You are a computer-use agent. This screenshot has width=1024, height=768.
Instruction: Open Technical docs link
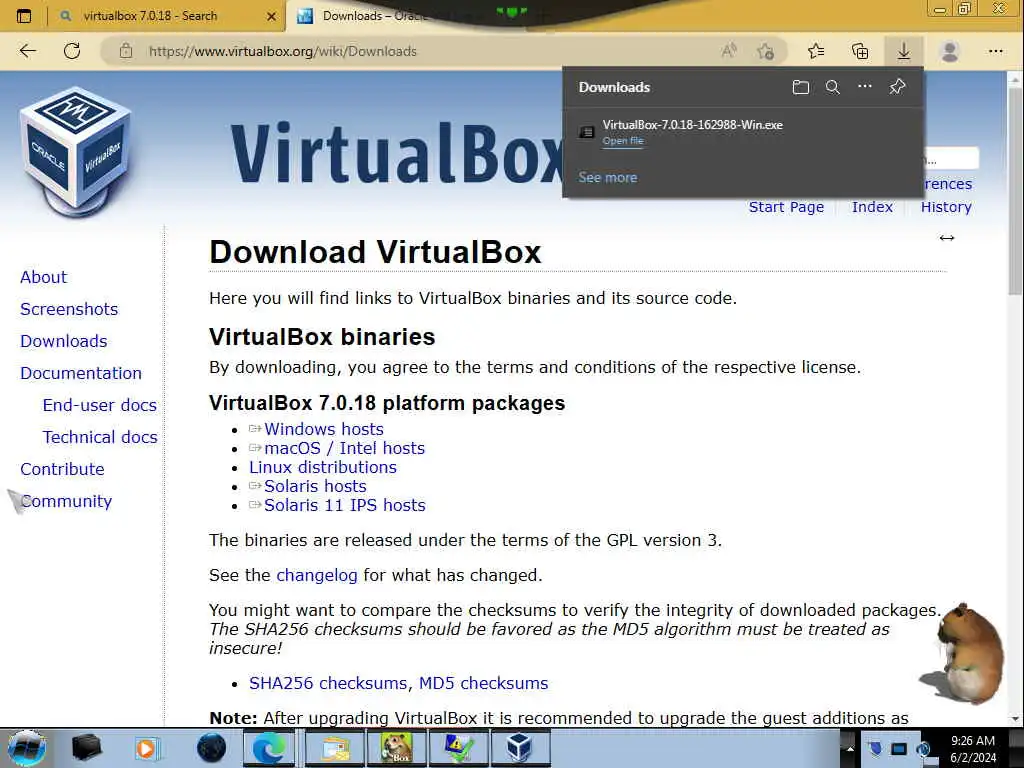click(100, 437)
